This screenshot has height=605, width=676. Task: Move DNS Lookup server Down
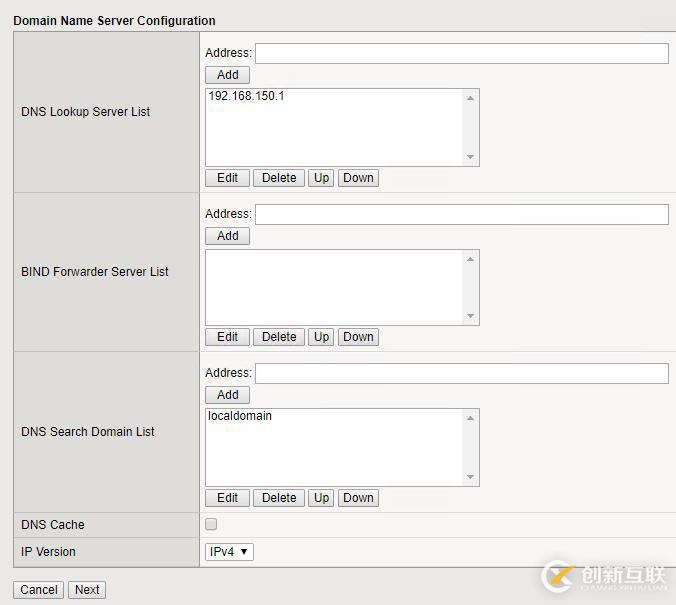click(x=358, y=178)
